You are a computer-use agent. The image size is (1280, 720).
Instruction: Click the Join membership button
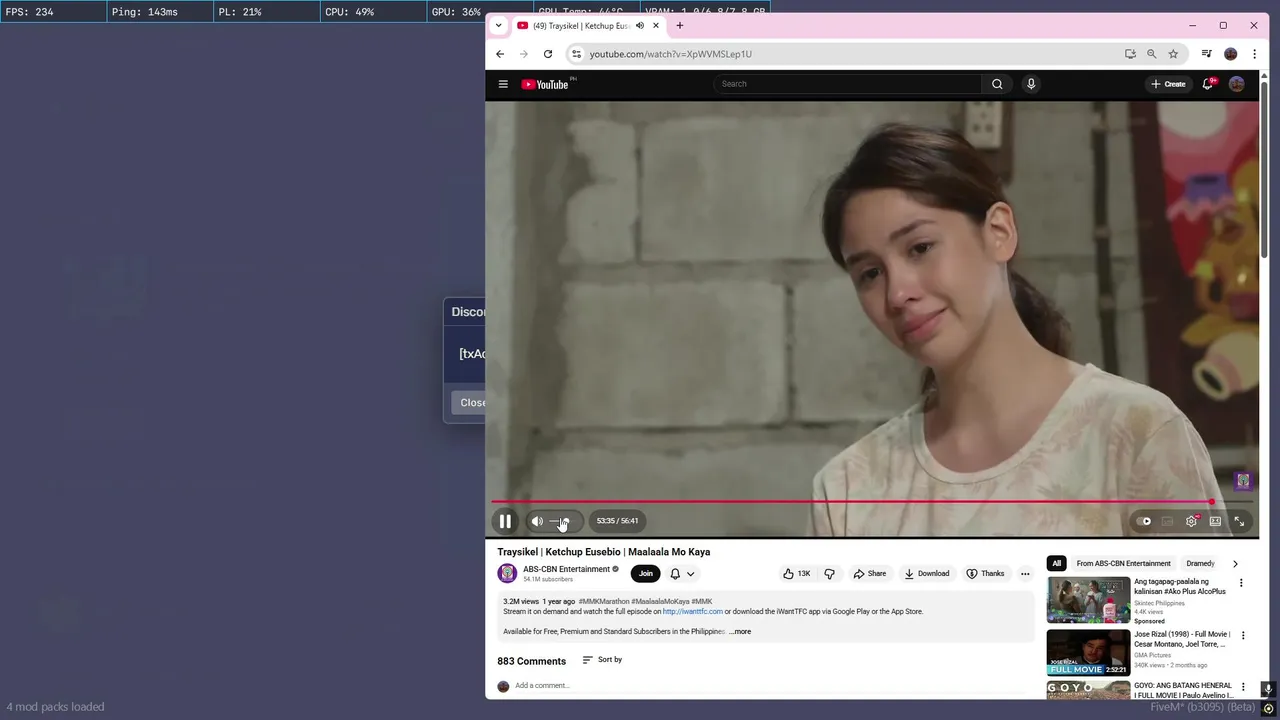coord(646,573)
